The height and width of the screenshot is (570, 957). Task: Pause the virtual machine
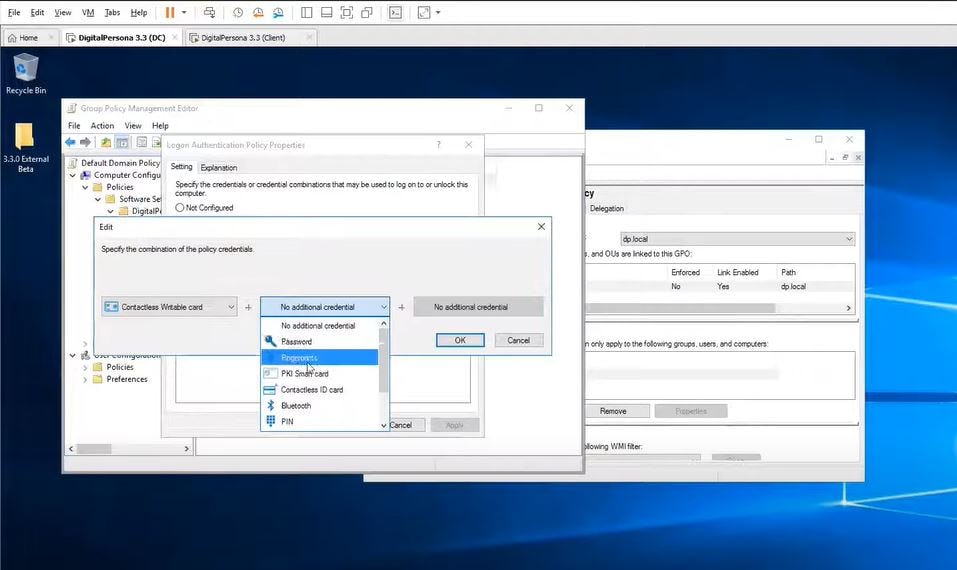170,12
